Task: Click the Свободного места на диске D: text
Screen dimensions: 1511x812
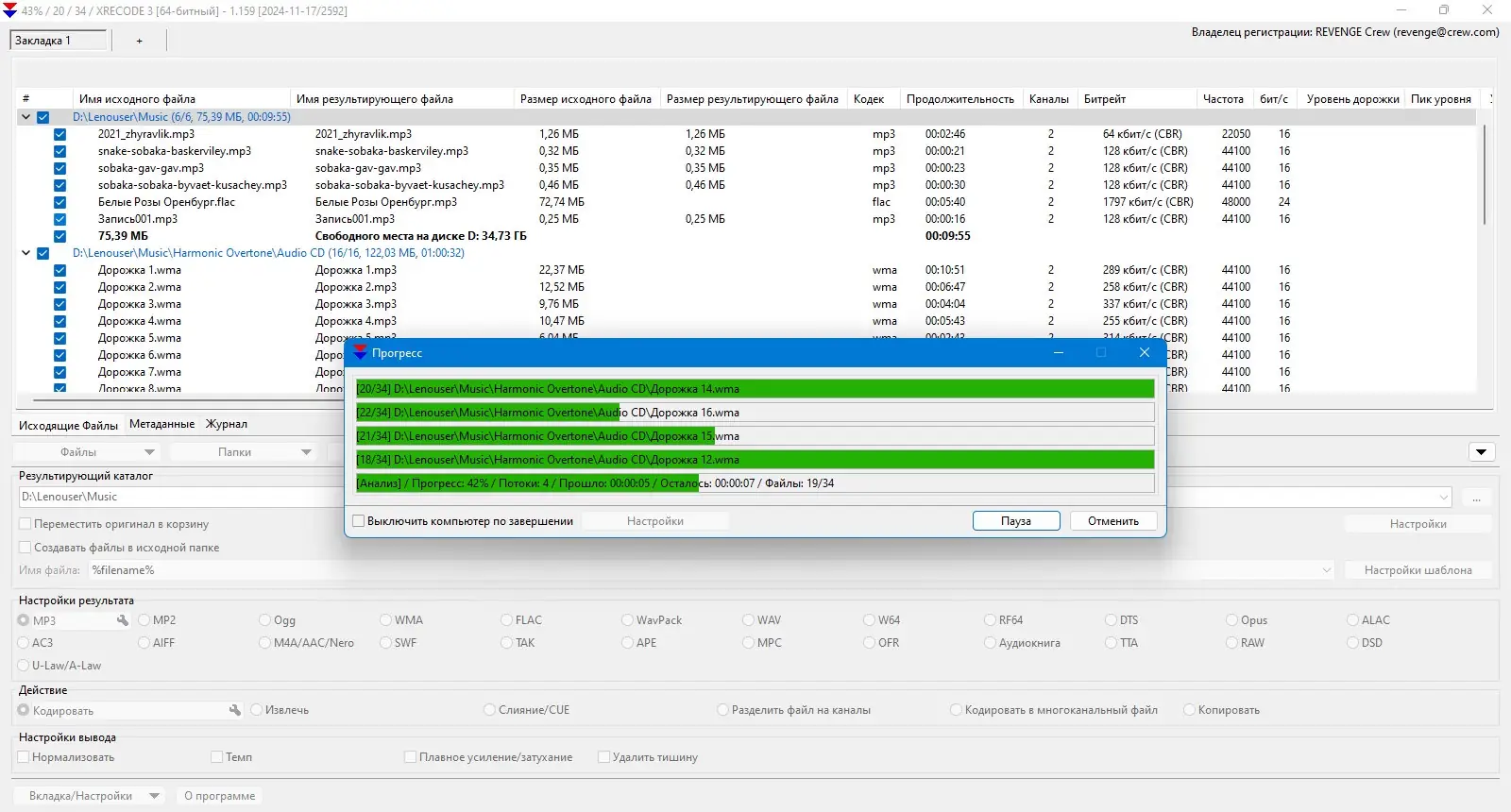Action: tap(420, 236)
